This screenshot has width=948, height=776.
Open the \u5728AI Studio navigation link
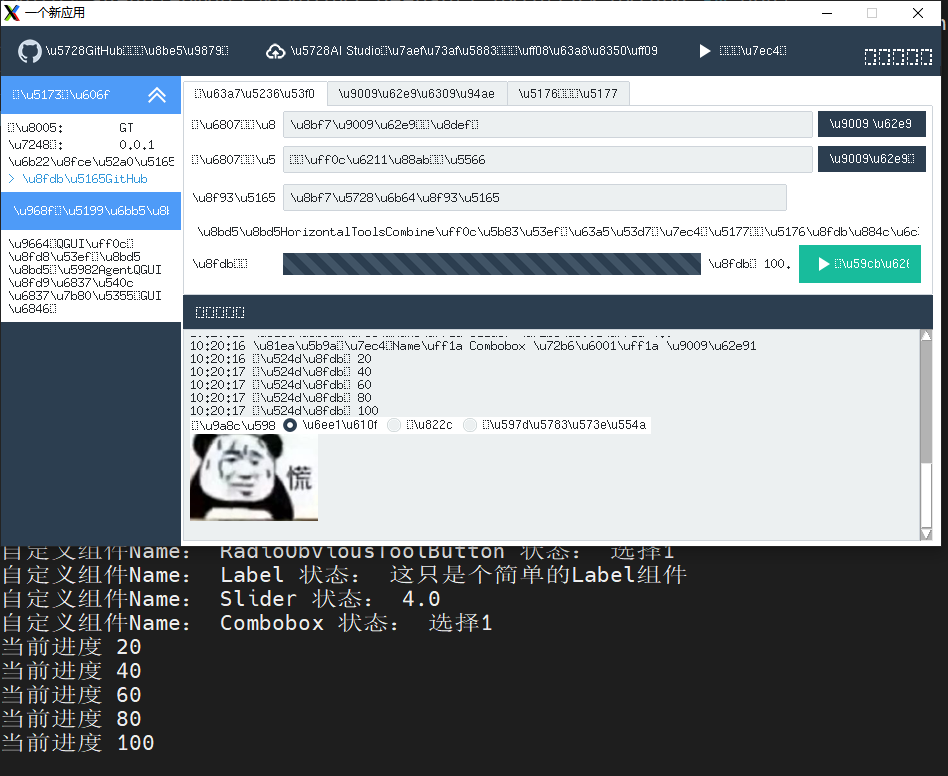point(462,51)
